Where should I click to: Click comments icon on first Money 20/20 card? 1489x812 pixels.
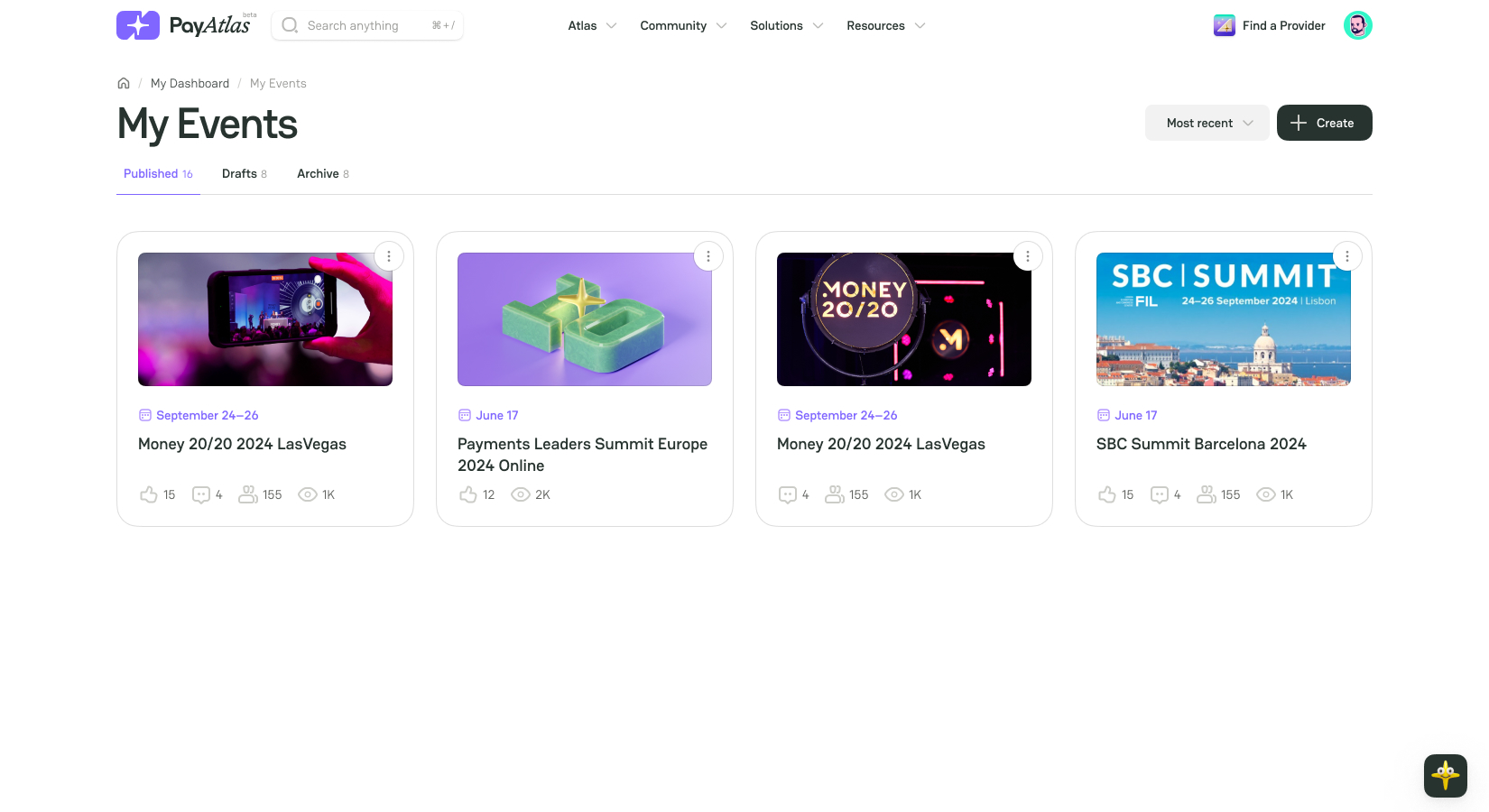tap(201, 494)
